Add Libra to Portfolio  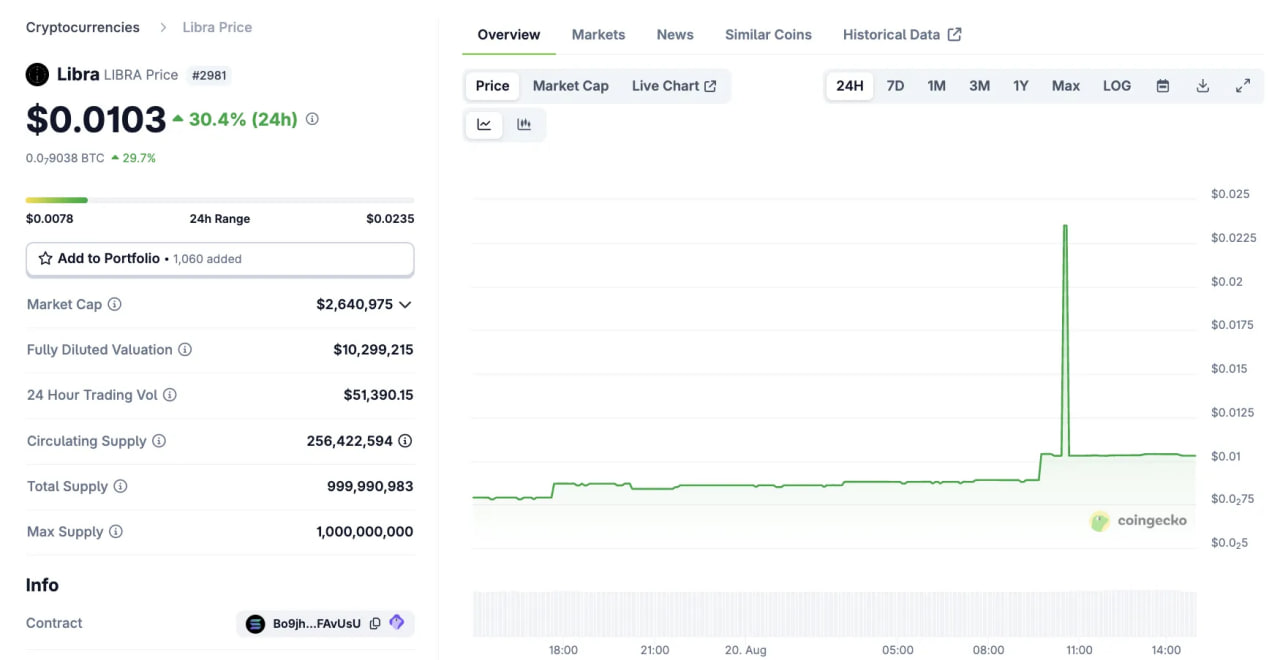[x=220, y=258]
